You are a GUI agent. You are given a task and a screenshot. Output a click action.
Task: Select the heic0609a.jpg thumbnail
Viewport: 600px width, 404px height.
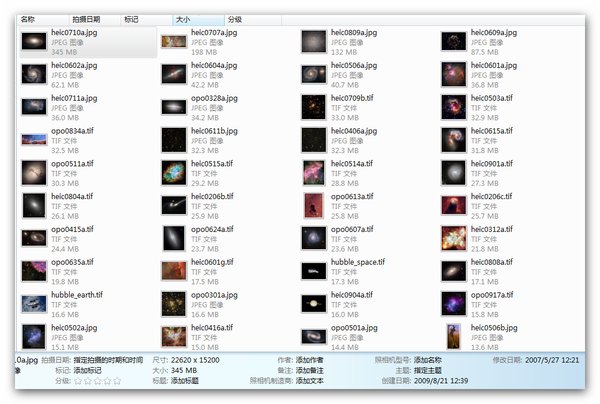point(453,41)
